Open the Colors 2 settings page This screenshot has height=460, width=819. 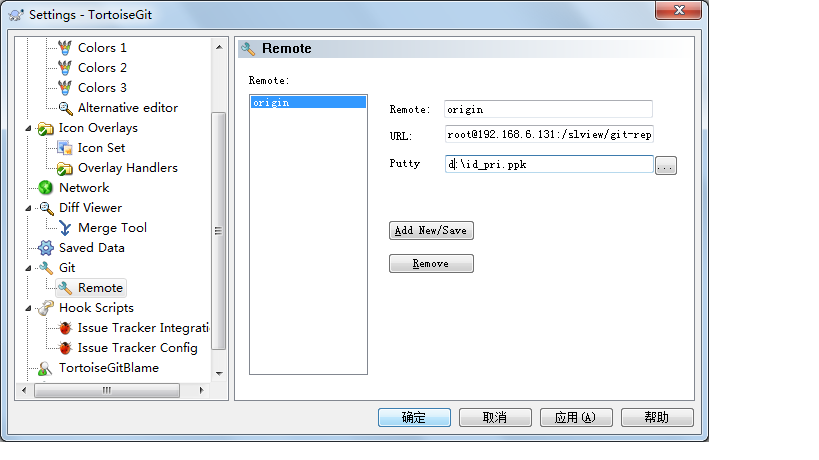(102, 68)
